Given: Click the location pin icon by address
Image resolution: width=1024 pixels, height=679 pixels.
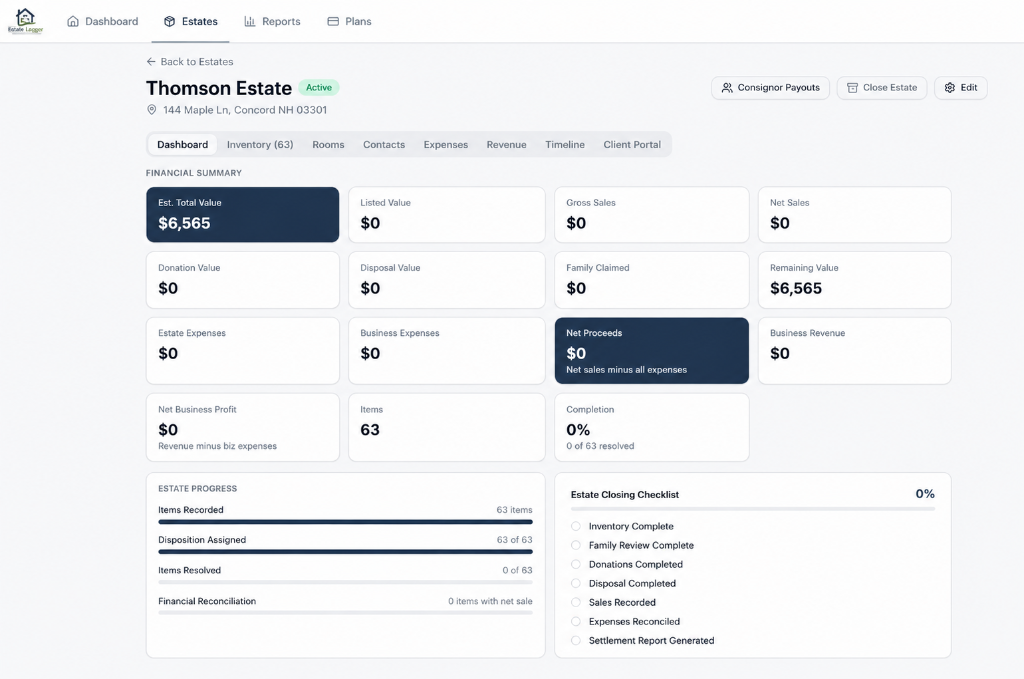Looking at the screenshot, I should pyautogui.click(x=152, y=110).
